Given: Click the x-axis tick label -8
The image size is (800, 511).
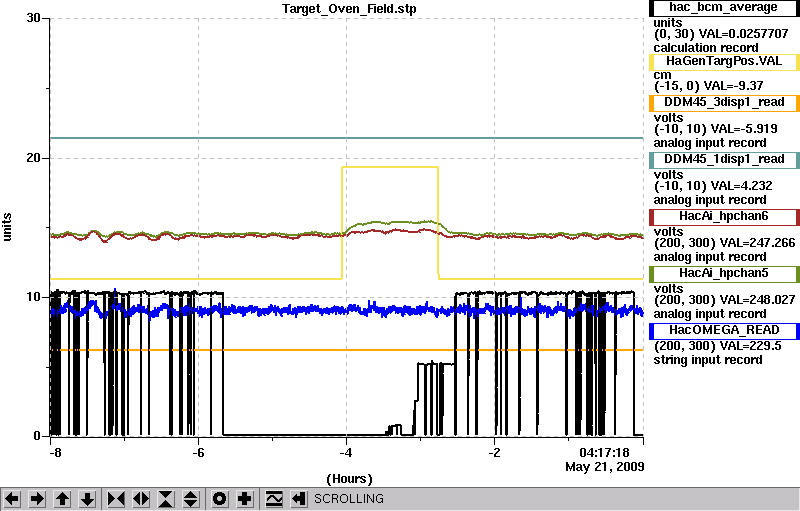Looking at the screenshot, I should click(55, 453).
